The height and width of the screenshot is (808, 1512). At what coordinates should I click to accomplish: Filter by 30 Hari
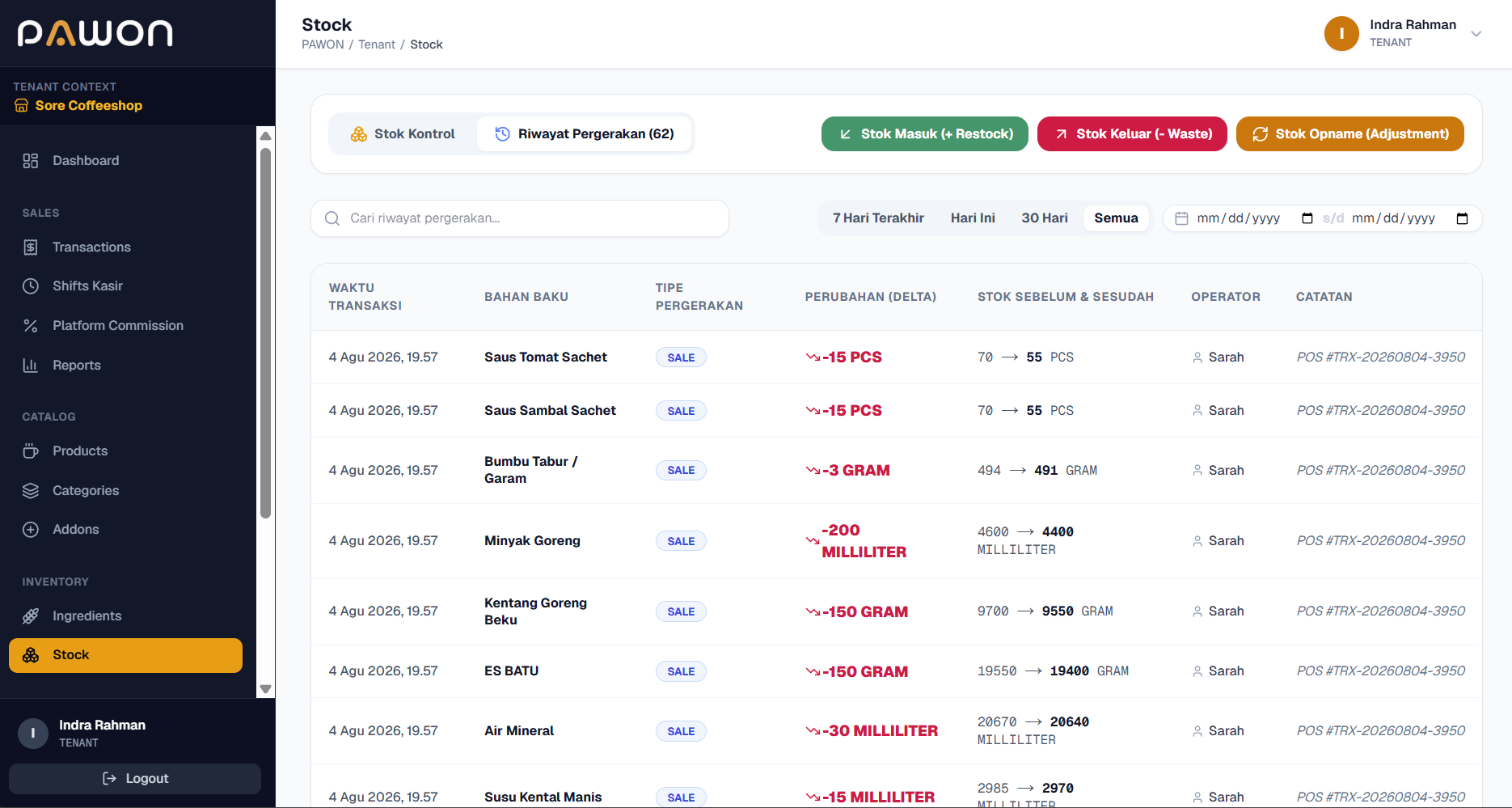[1045, 218]
